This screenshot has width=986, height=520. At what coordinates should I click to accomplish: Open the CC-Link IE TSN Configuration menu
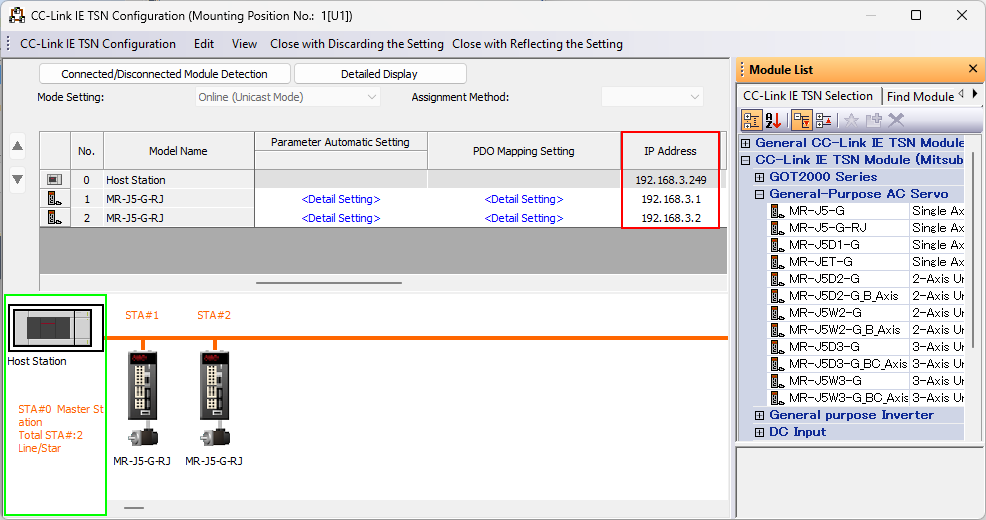(98, 44)
